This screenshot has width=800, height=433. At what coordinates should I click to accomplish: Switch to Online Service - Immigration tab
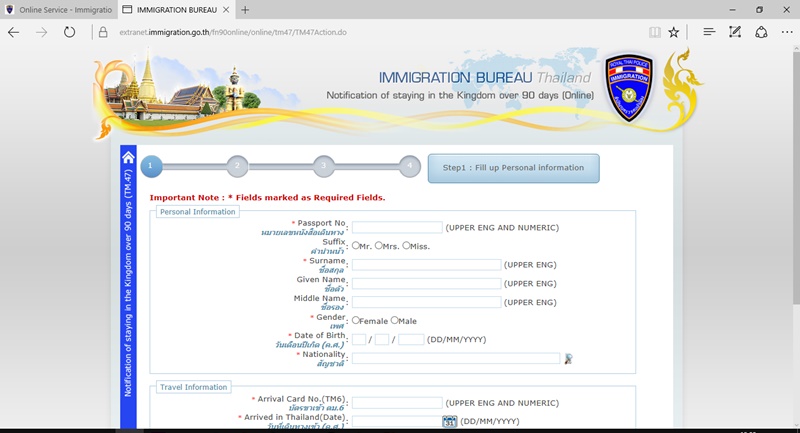(59, 10)
